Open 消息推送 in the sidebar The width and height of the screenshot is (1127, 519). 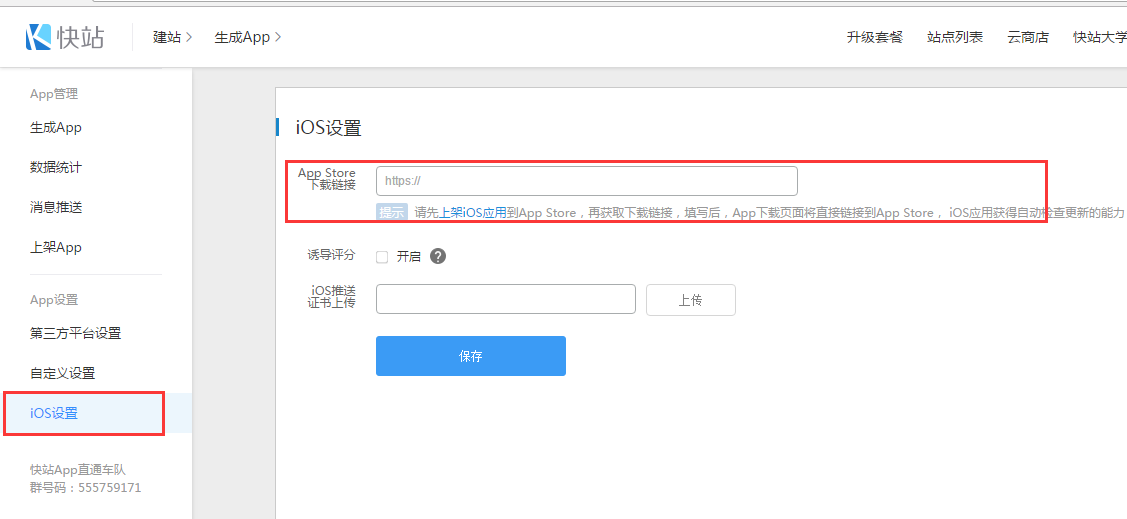(x=56, y=207)
